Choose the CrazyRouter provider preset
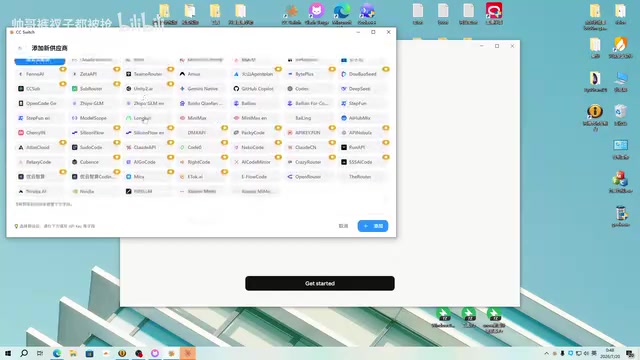Screen dimensions: 640x360 coord(309,162)
